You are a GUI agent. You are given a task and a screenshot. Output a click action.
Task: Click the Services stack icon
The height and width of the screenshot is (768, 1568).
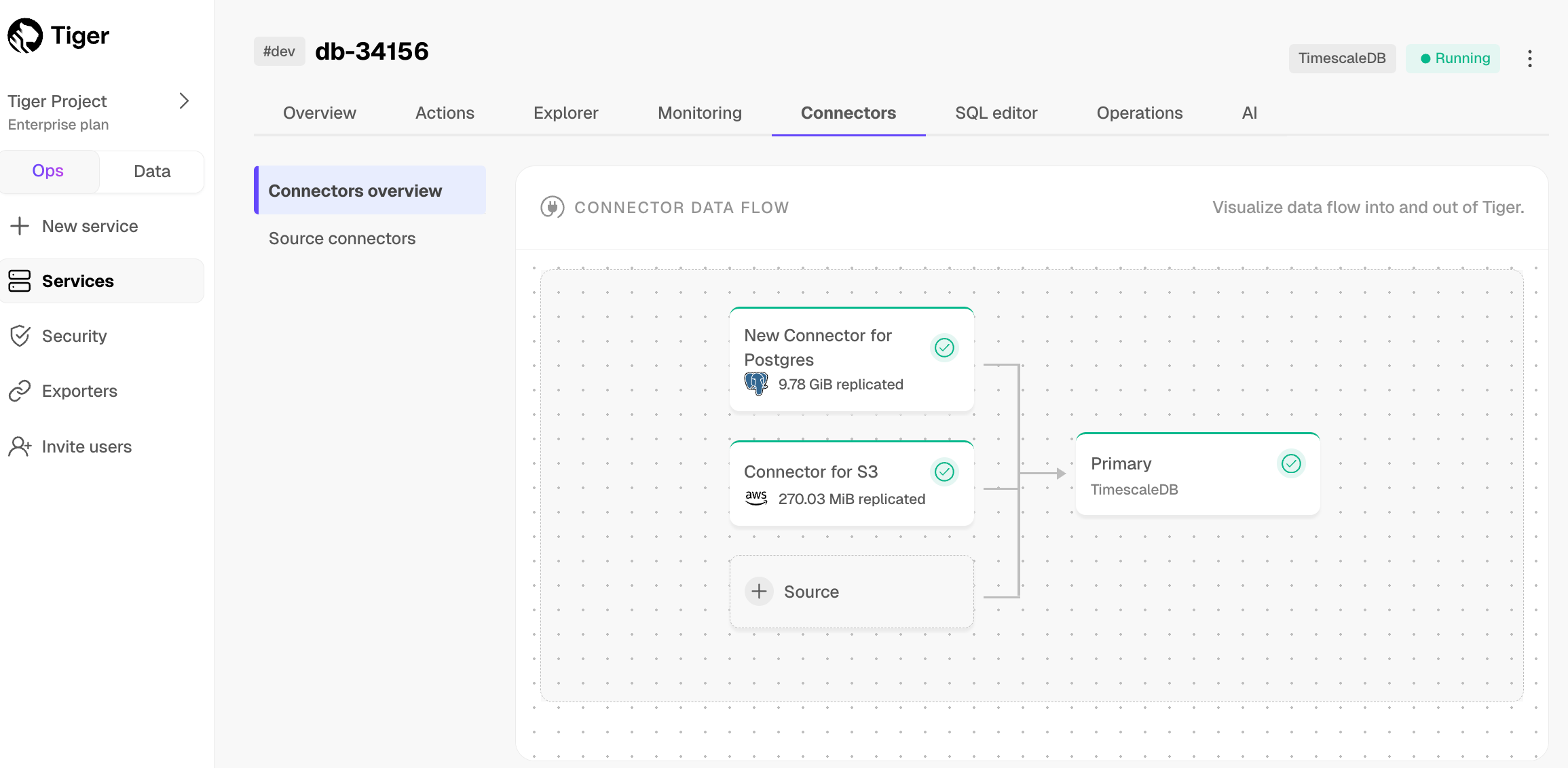point(20,281)
